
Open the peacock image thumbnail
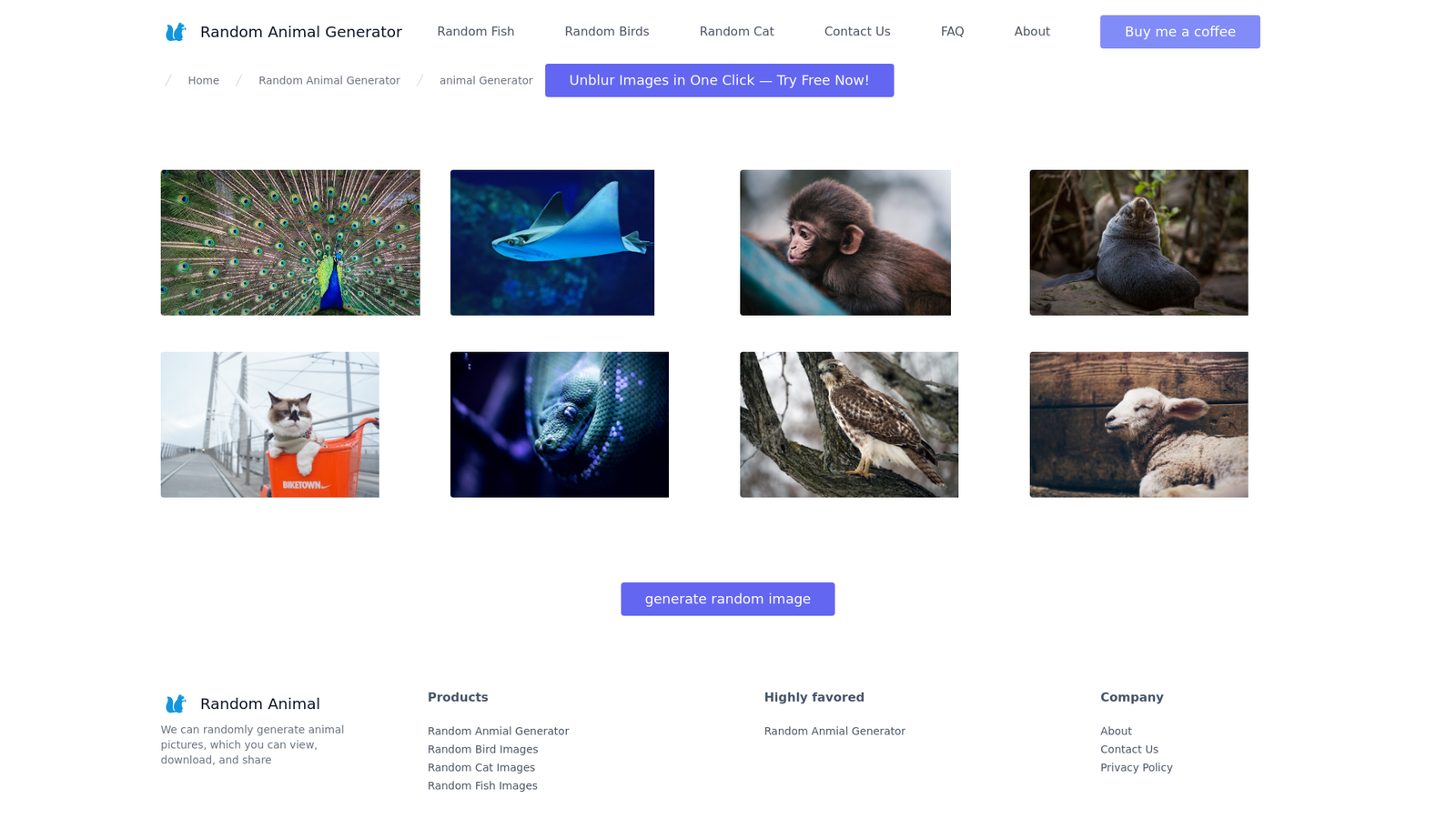[x=290, y=243]
